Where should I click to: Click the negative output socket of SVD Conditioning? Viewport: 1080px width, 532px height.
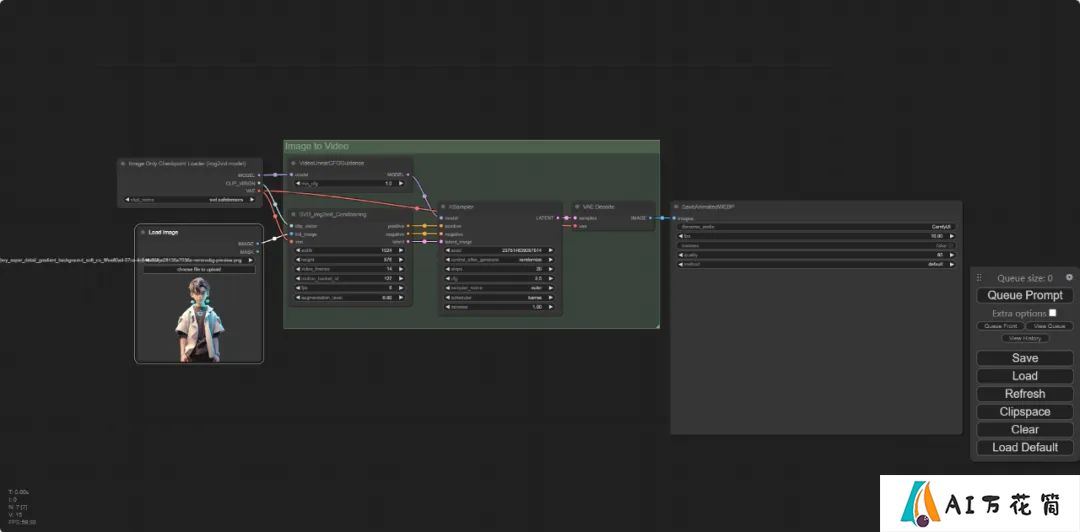coord(409,234)
